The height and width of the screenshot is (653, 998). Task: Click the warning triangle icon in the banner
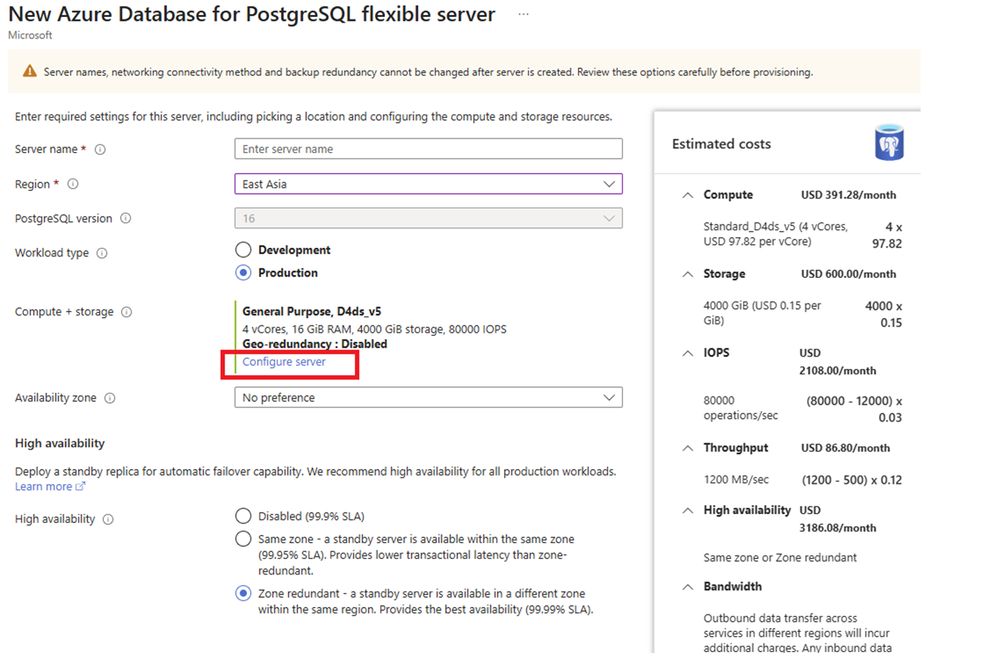pyautogui.click(x=30, y=71)
